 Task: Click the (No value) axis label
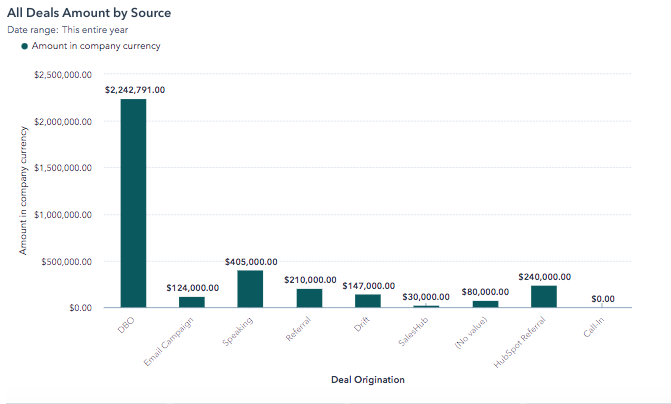coord(471,333)
